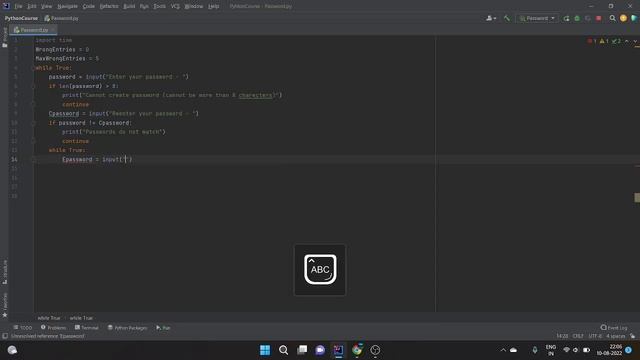
Task: Open the Password run configuration dropdown
Action: [x=537, y=18]
